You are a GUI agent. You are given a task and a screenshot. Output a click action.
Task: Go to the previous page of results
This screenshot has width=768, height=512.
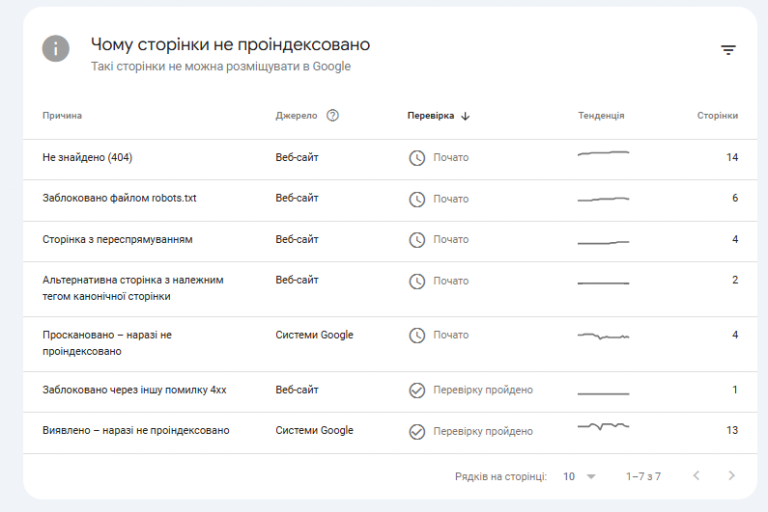pyautogui.click(x=696, y=476)
